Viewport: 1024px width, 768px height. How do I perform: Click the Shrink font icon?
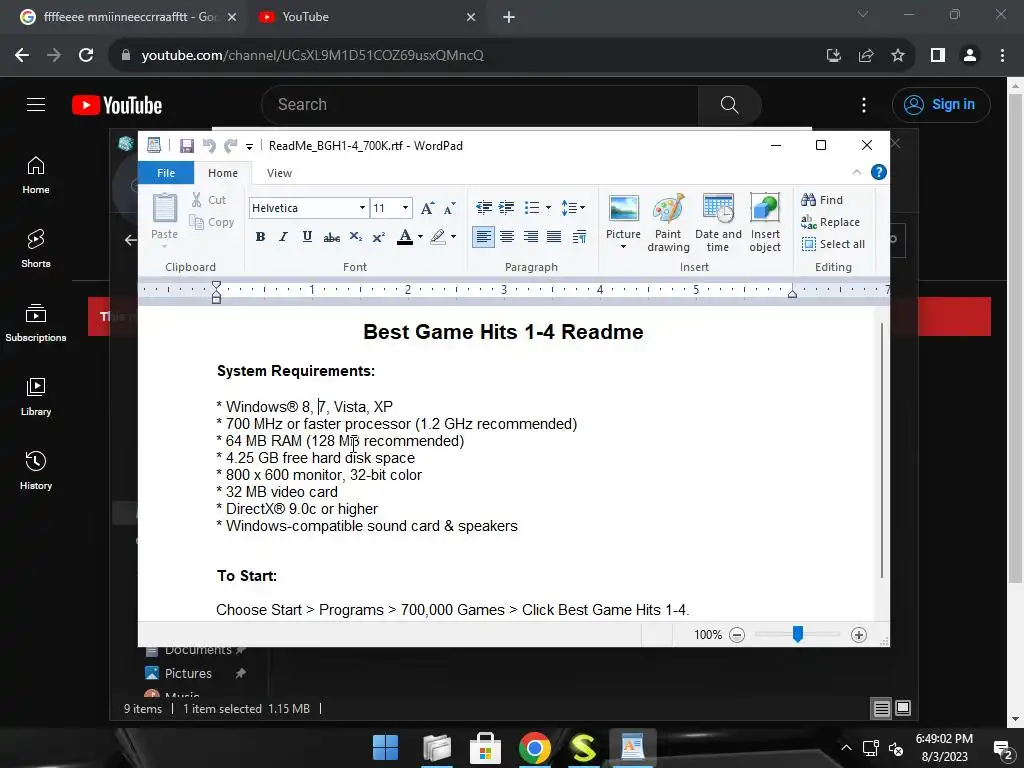pyautogui.click(x=449, y=208)
